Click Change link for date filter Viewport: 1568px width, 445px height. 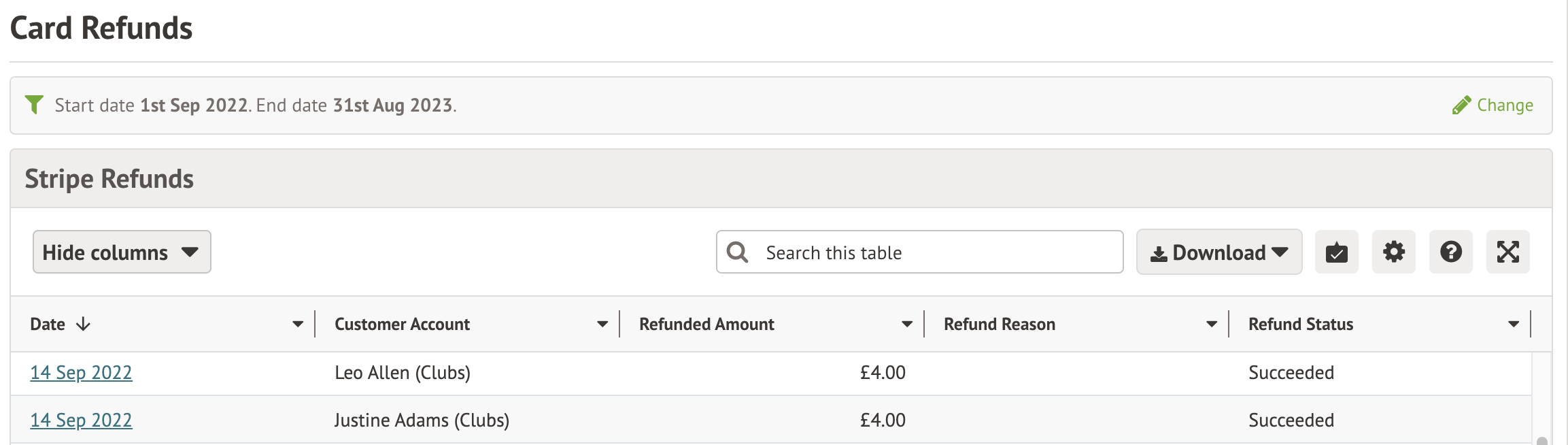1504,105
